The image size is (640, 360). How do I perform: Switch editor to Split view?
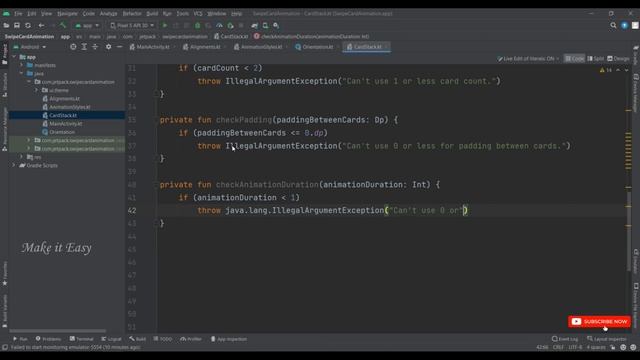pos(596,59)
